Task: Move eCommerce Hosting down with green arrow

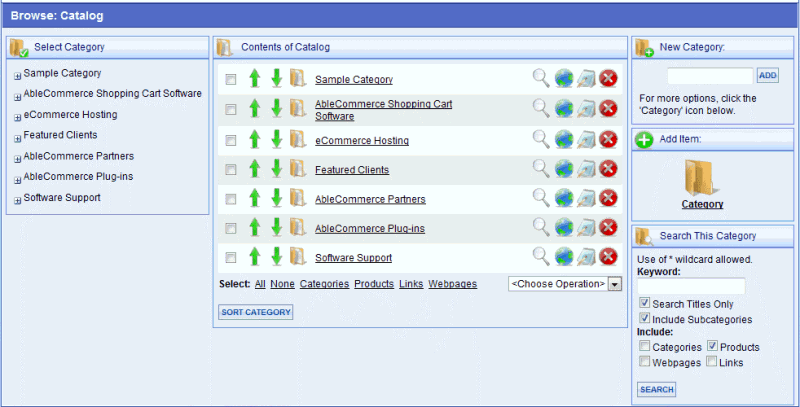Action: pyautogui.click(x=277, y=139)
